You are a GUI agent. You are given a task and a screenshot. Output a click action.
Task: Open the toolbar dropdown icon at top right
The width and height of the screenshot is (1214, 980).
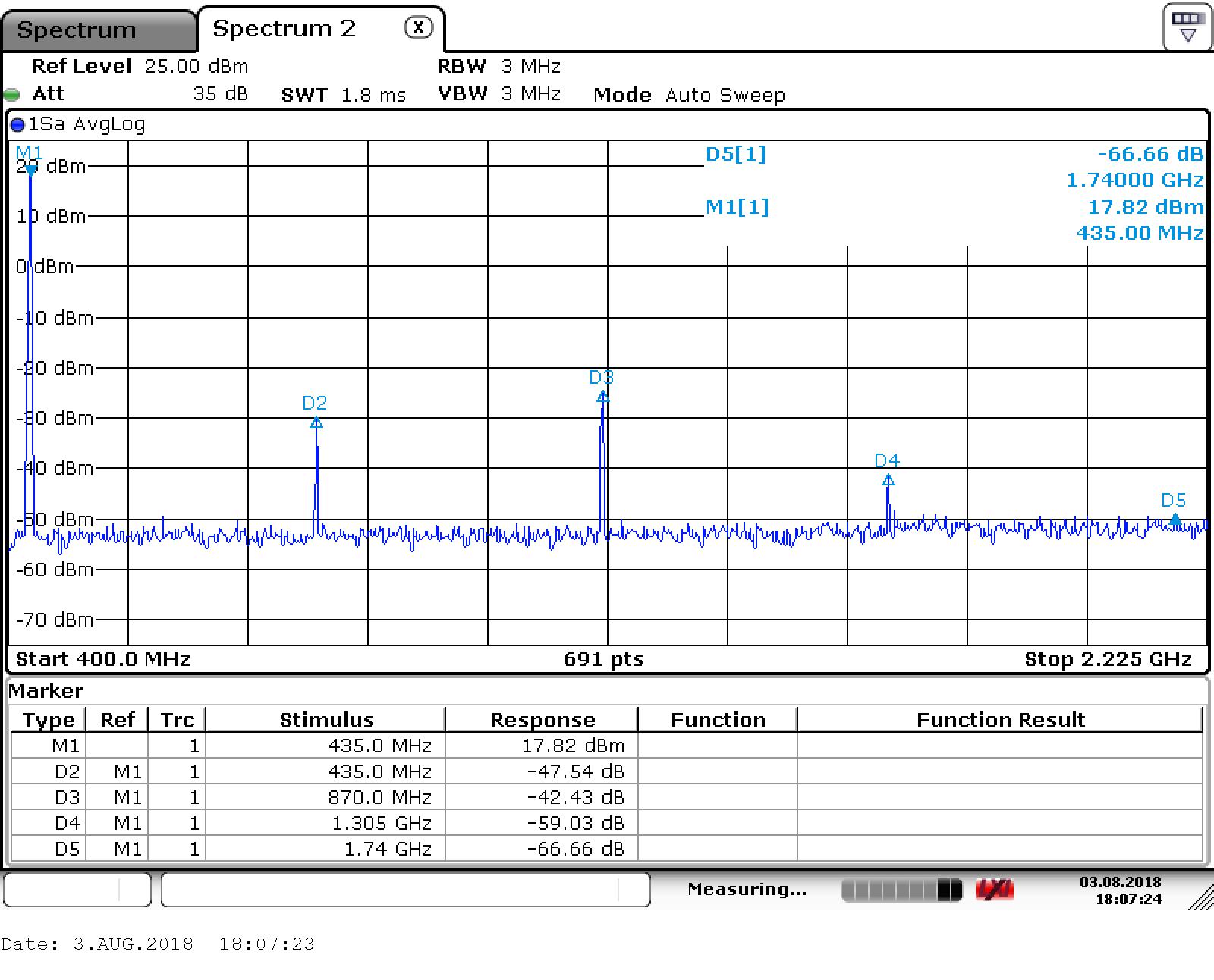(1187, 27)
